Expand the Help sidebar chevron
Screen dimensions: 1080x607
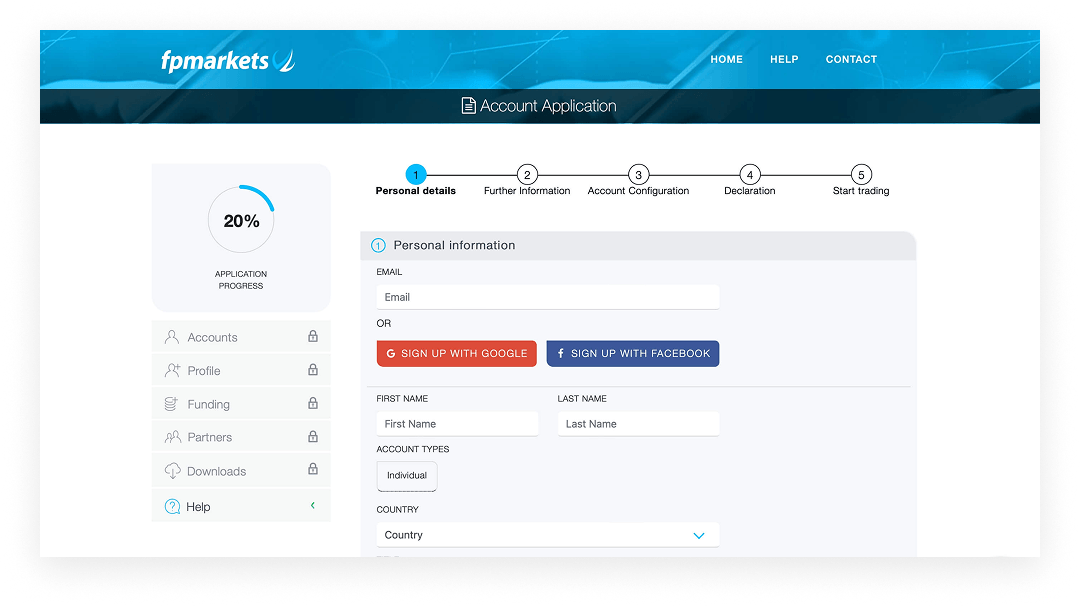313,506
